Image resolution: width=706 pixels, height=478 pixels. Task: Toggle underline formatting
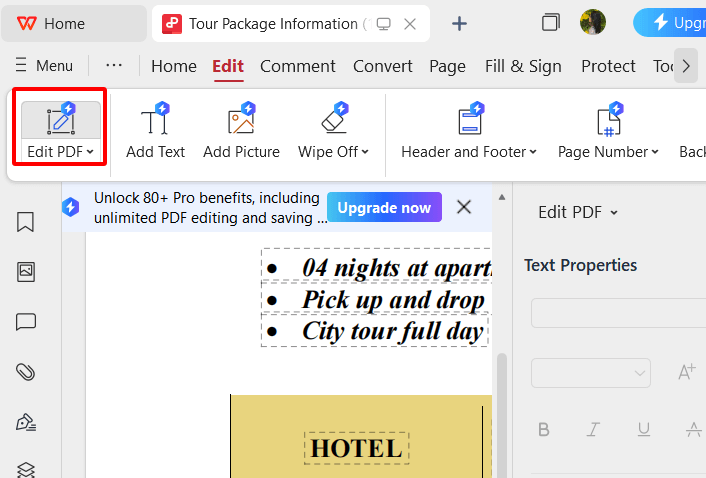[643, 429]
